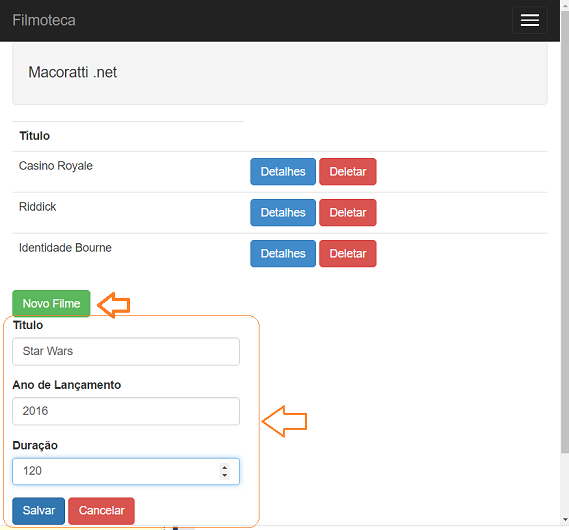
Task: Click inside the Duração number field
Action: click(126, 471)
